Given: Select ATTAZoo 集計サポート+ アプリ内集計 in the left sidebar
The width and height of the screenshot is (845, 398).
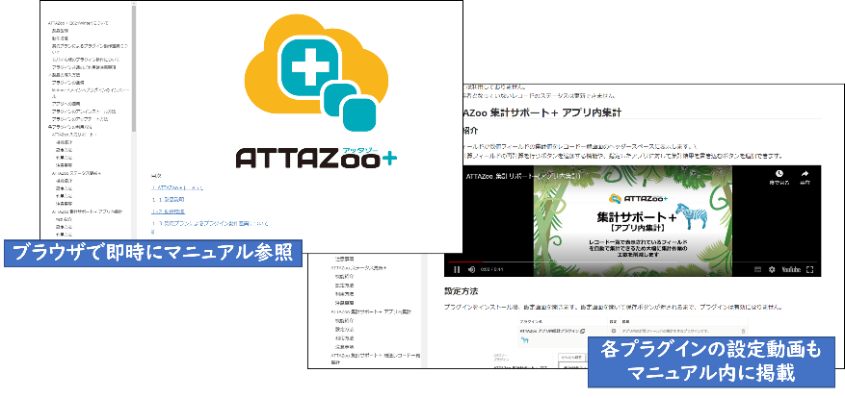Looking at the screenshot, I should click(x=87, y=212).
